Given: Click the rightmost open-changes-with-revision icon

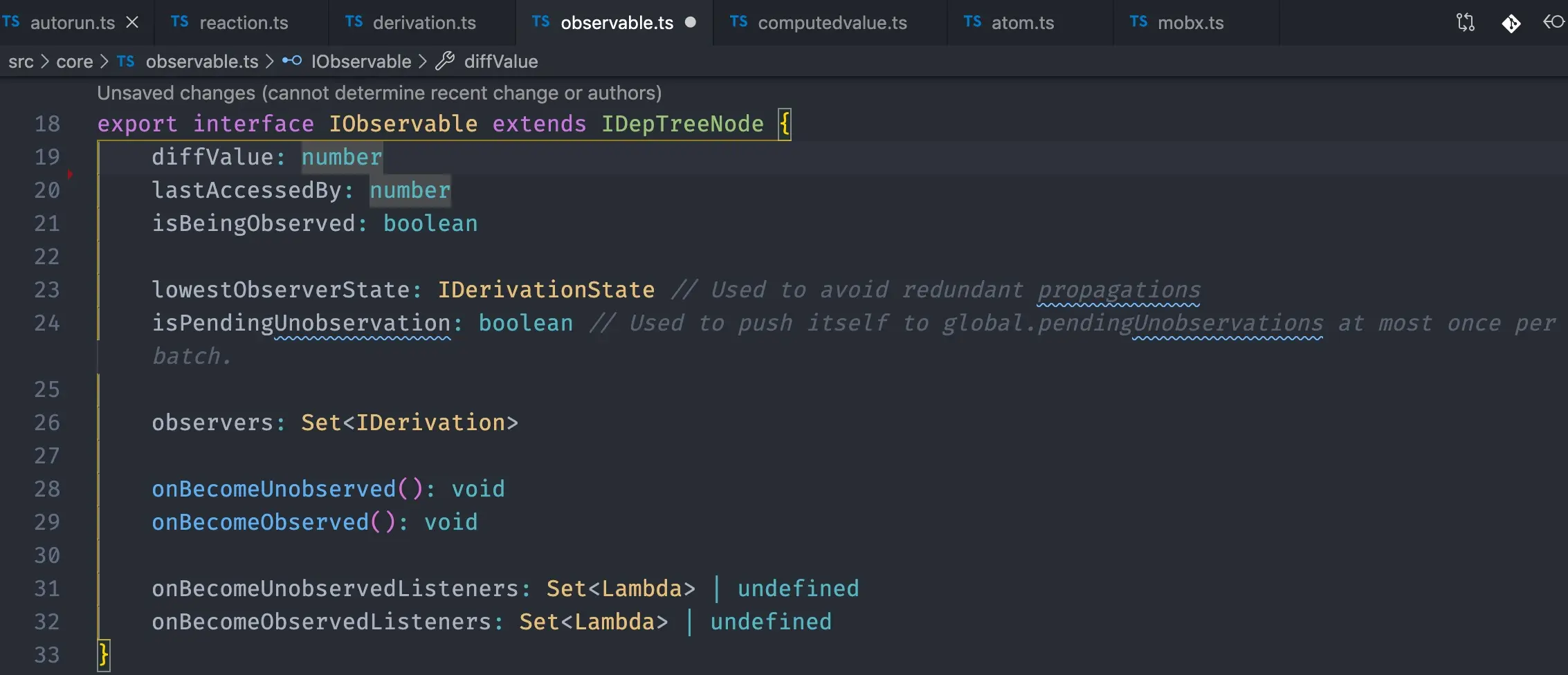Looking at the screenshot, I should click(1553, 23).
